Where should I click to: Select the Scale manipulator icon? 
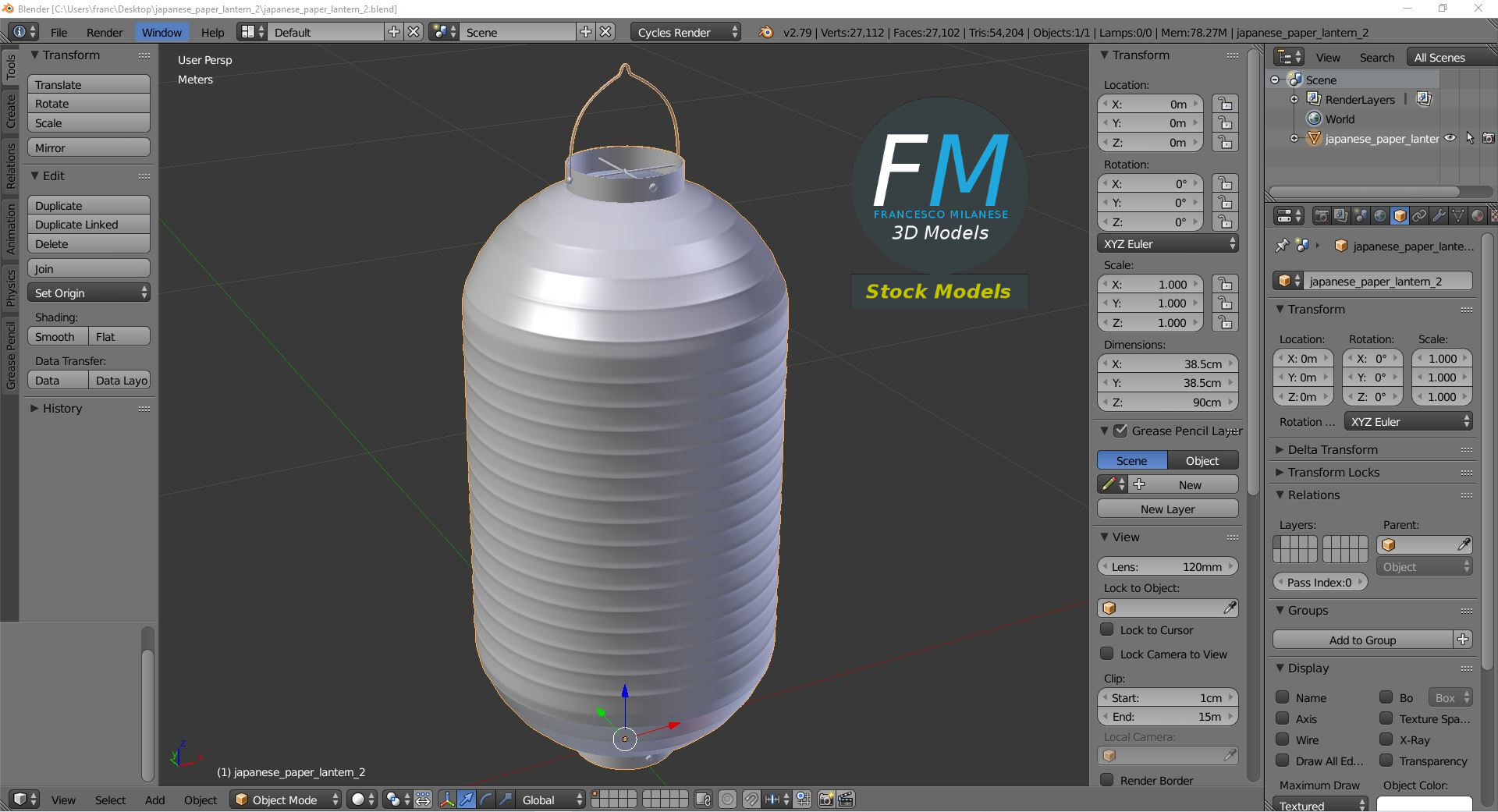(x=506, y=800)
